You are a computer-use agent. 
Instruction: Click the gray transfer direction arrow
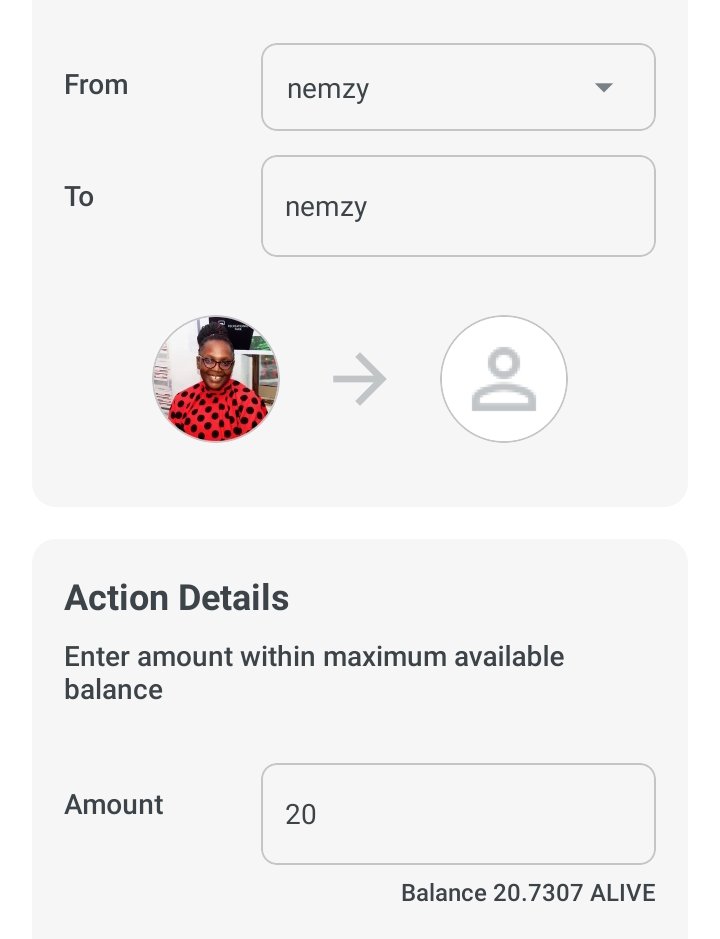[359, 378]
